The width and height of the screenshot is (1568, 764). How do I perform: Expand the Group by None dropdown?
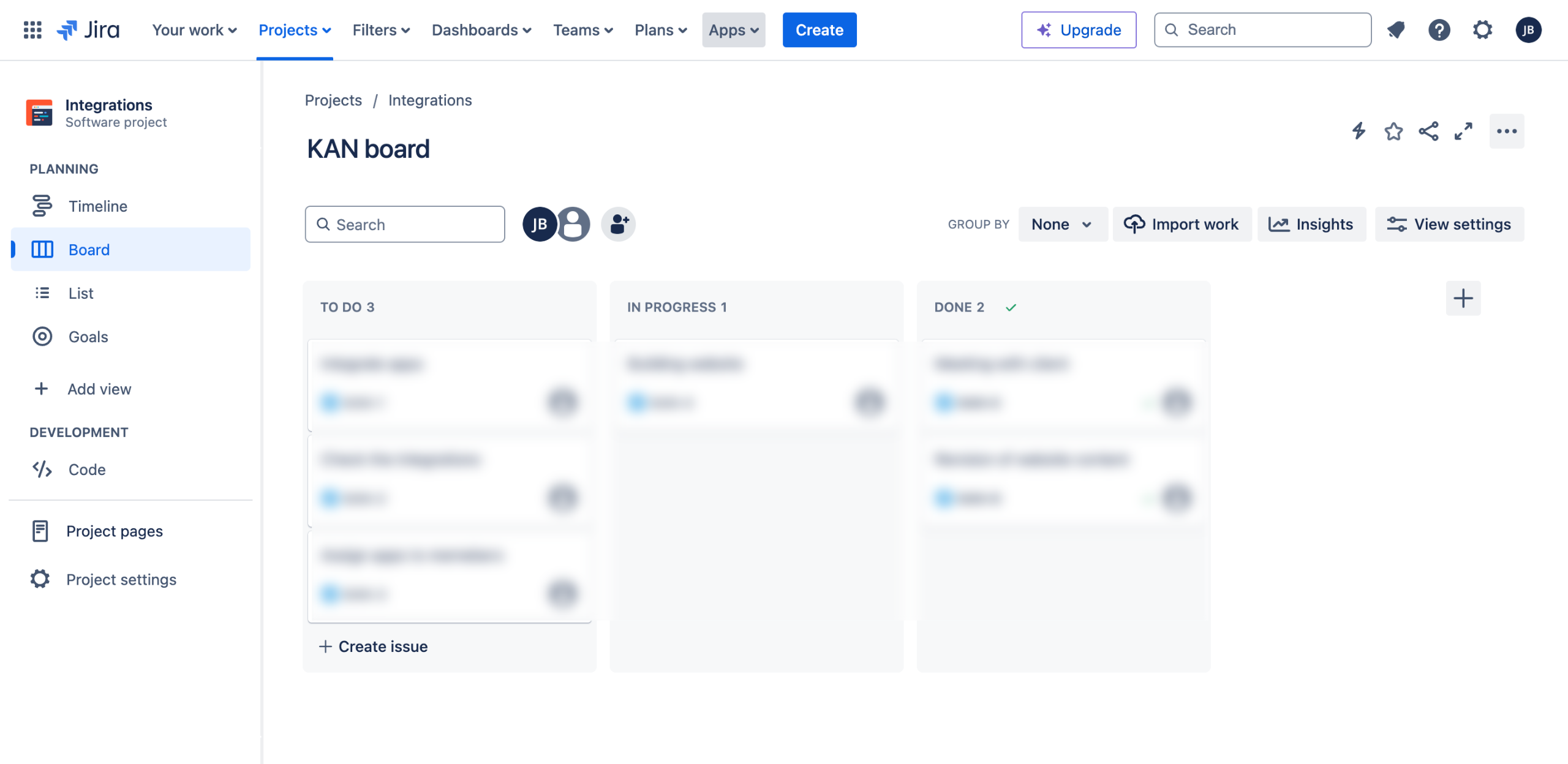1062,224
